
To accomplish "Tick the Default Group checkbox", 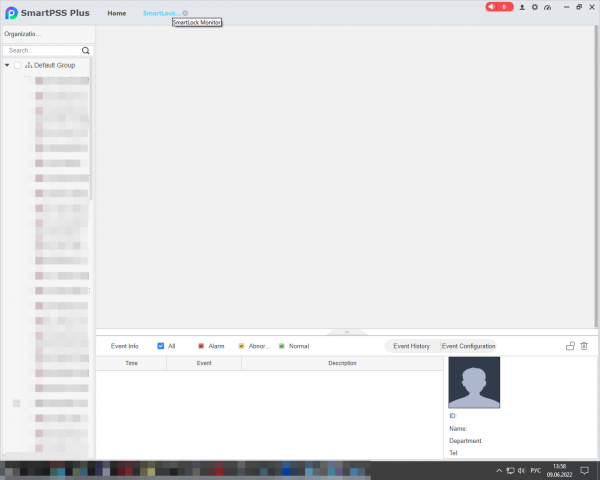I will pos(18,65).
